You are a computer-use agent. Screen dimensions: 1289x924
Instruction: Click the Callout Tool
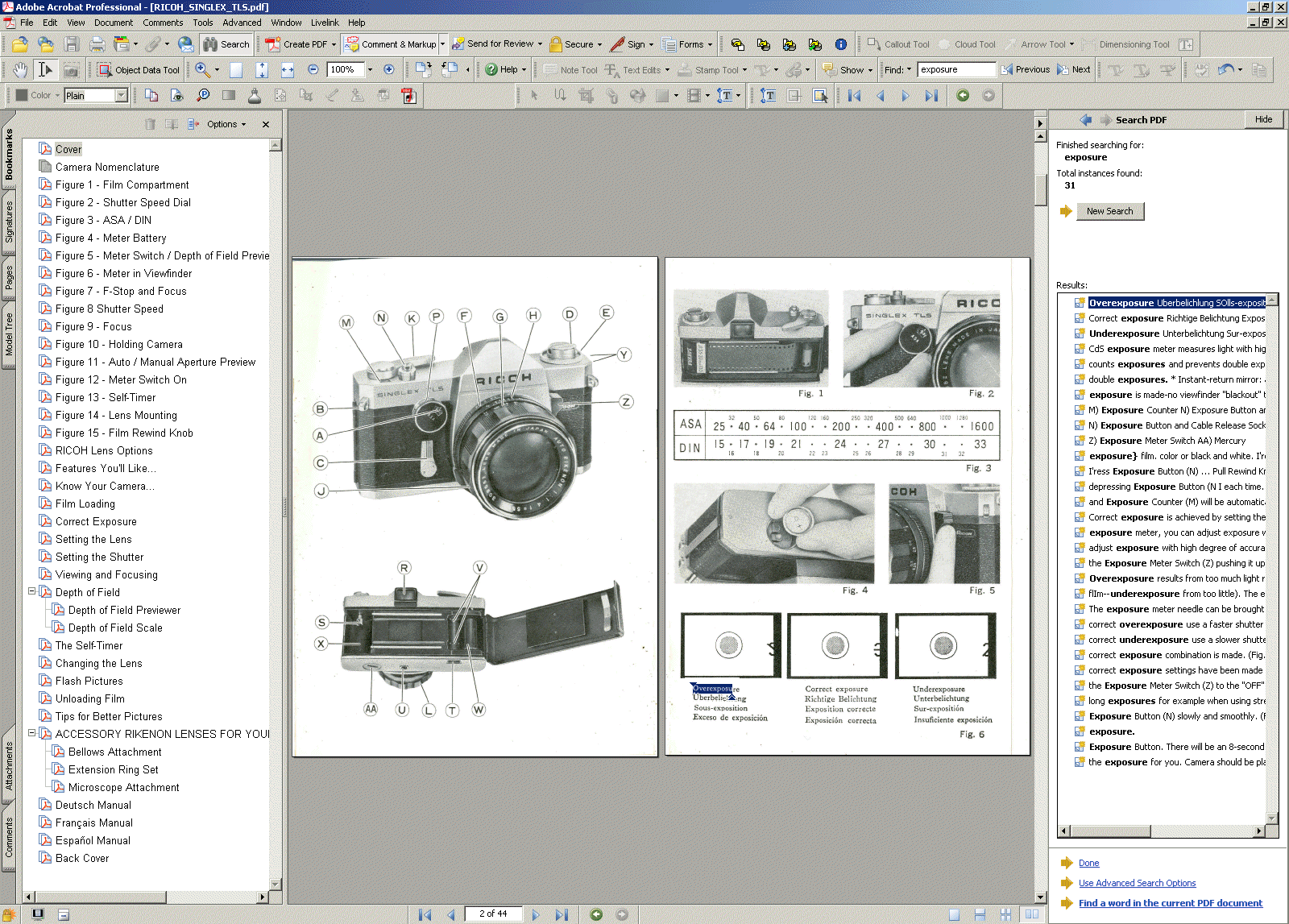898,44
